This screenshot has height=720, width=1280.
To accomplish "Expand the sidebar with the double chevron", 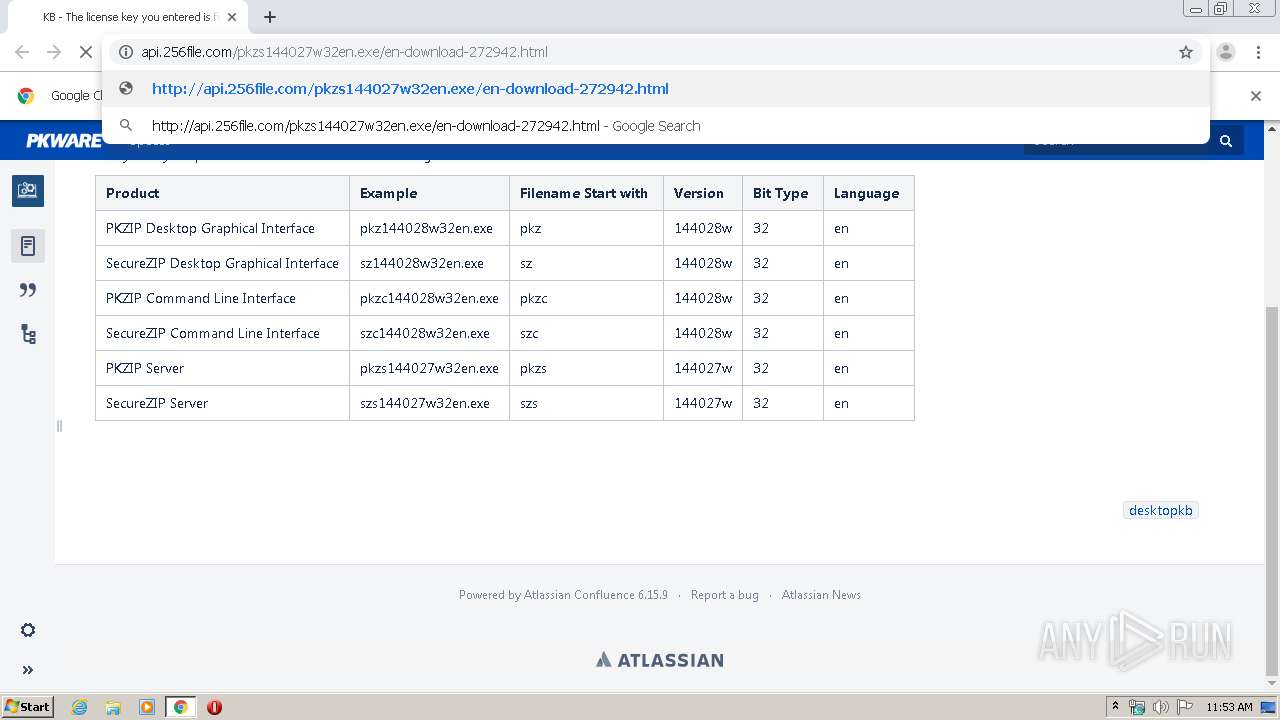I will (28, 670).
